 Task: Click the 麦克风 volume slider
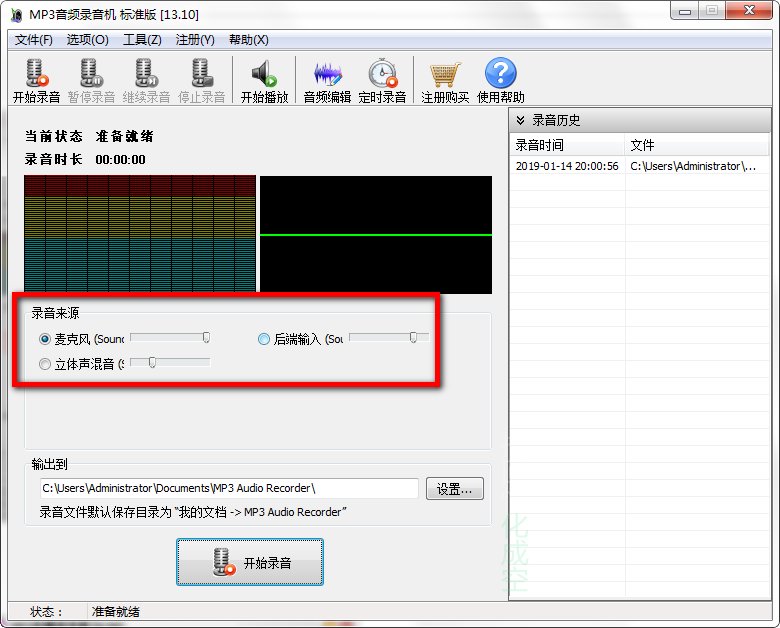(x=170, y=338)
